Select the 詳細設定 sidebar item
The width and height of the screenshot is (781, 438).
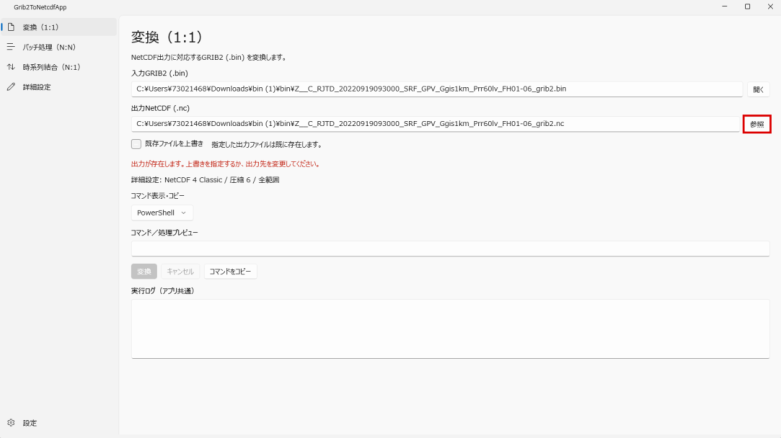59,87
